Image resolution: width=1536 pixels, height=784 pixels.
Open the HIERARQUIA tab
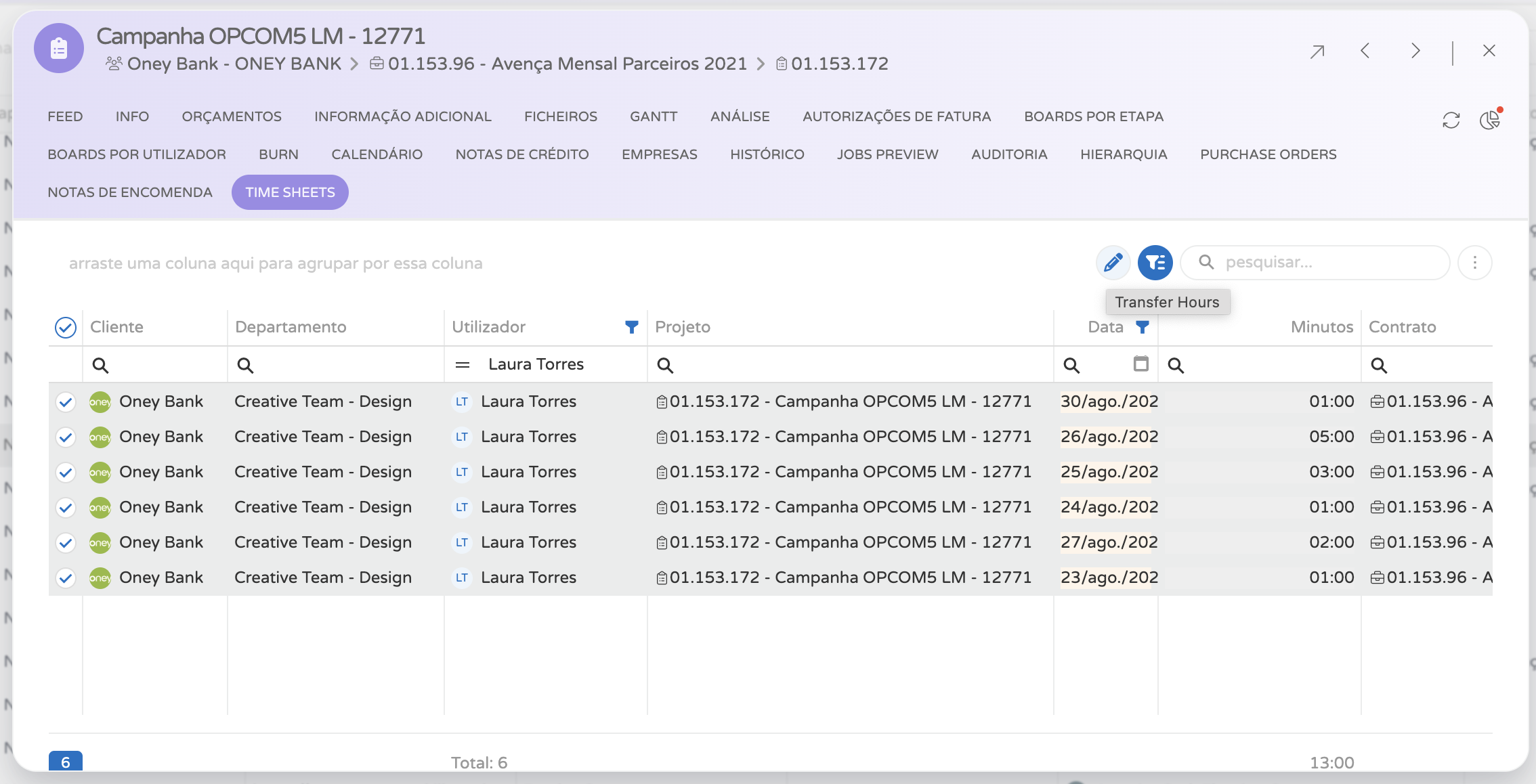1124,154
